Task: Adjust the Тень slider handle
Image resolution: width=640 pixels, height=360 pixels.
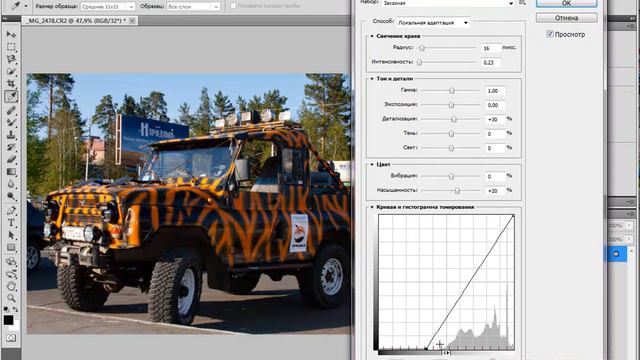Action: pos(451,134)
